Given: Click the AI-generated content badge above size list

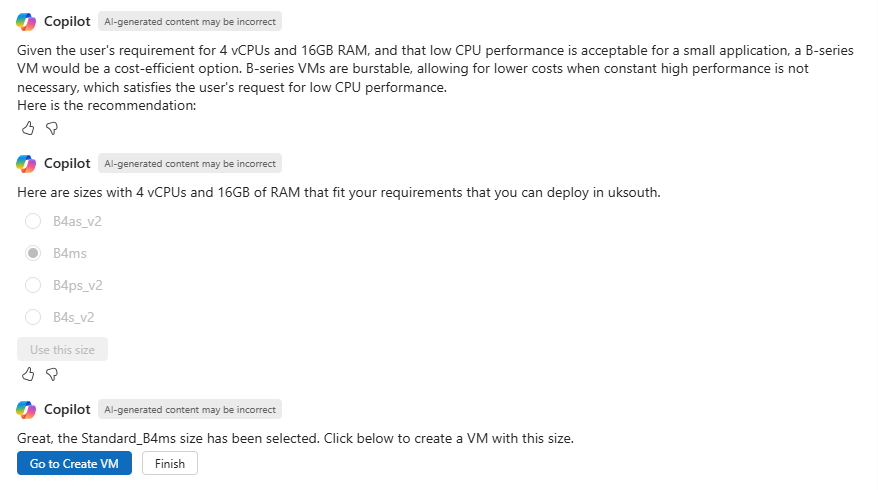Looking at the screenshot, I should point(190,164).
